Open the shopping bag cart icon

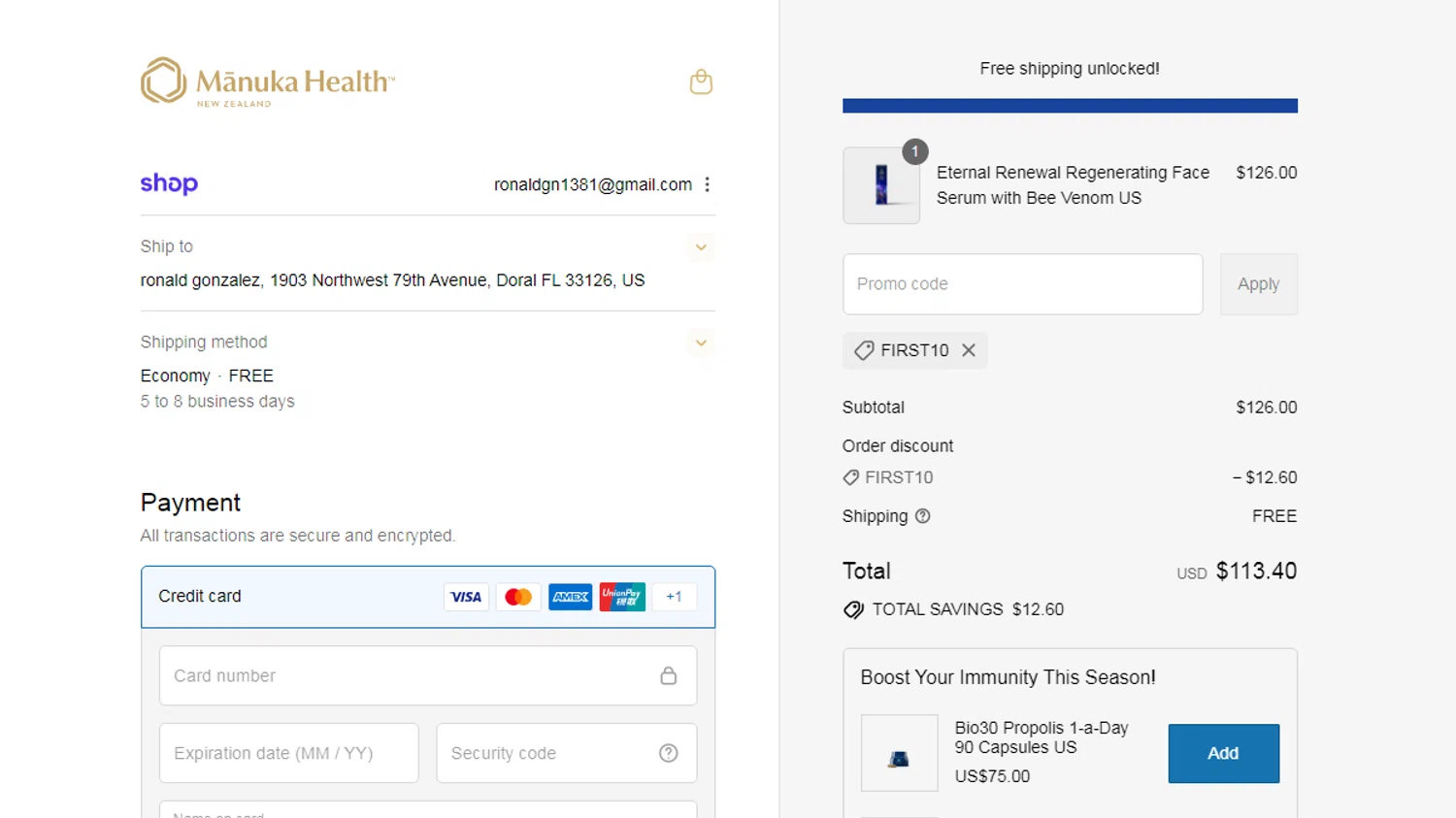tap(701, 82)
